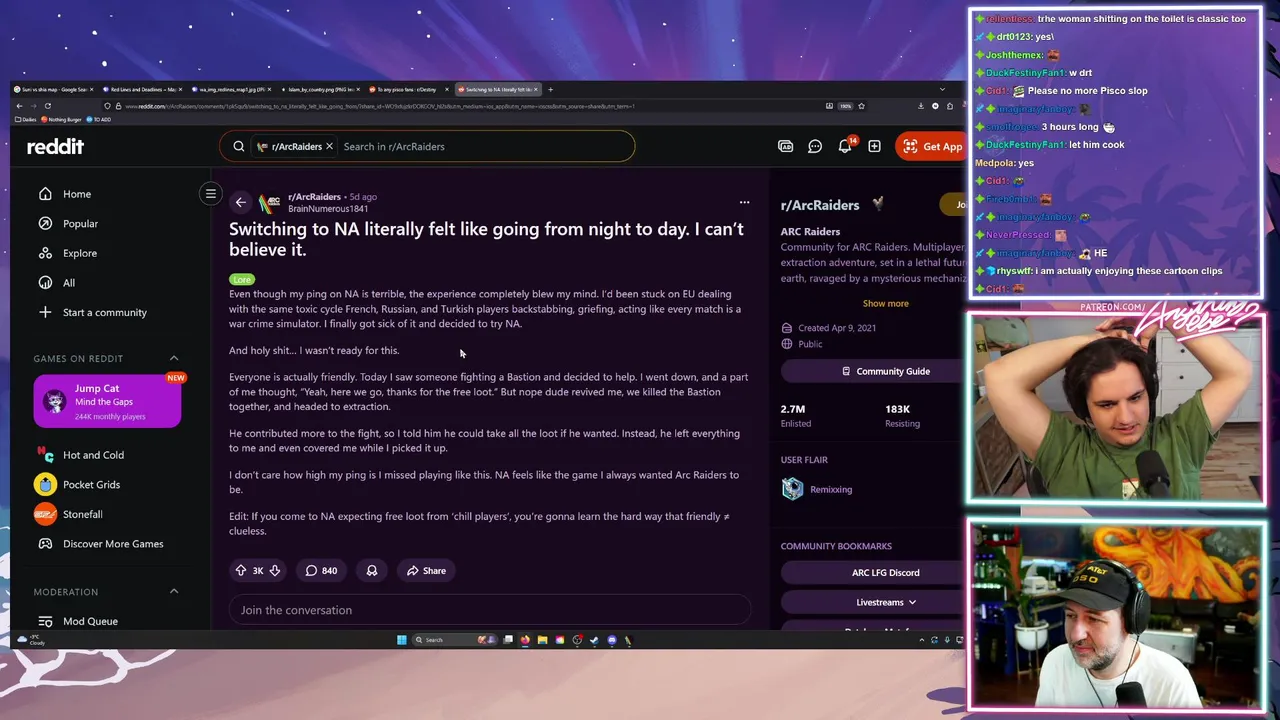Viewport: 1280px width, 720px height.
Task: Collapse the left navigation sidebar
Action: 210,193
